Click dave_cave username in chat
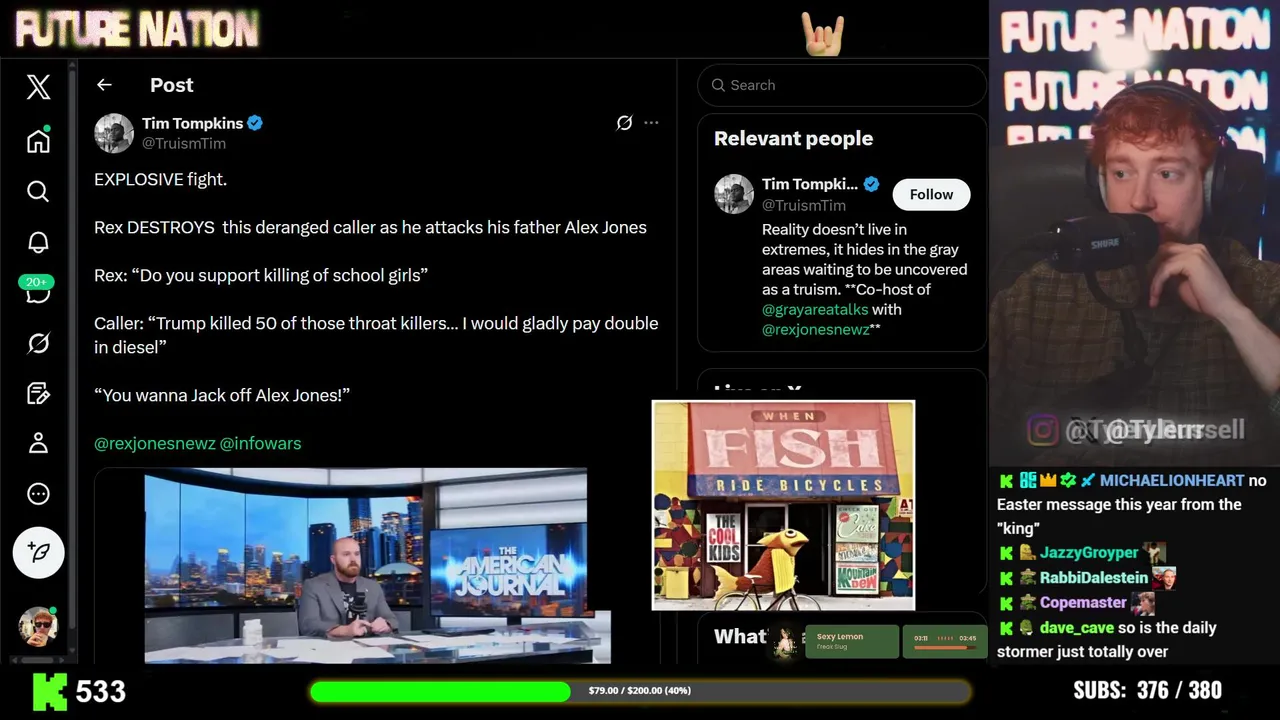The image size is (1280, 720). [x=1077, y=627]
